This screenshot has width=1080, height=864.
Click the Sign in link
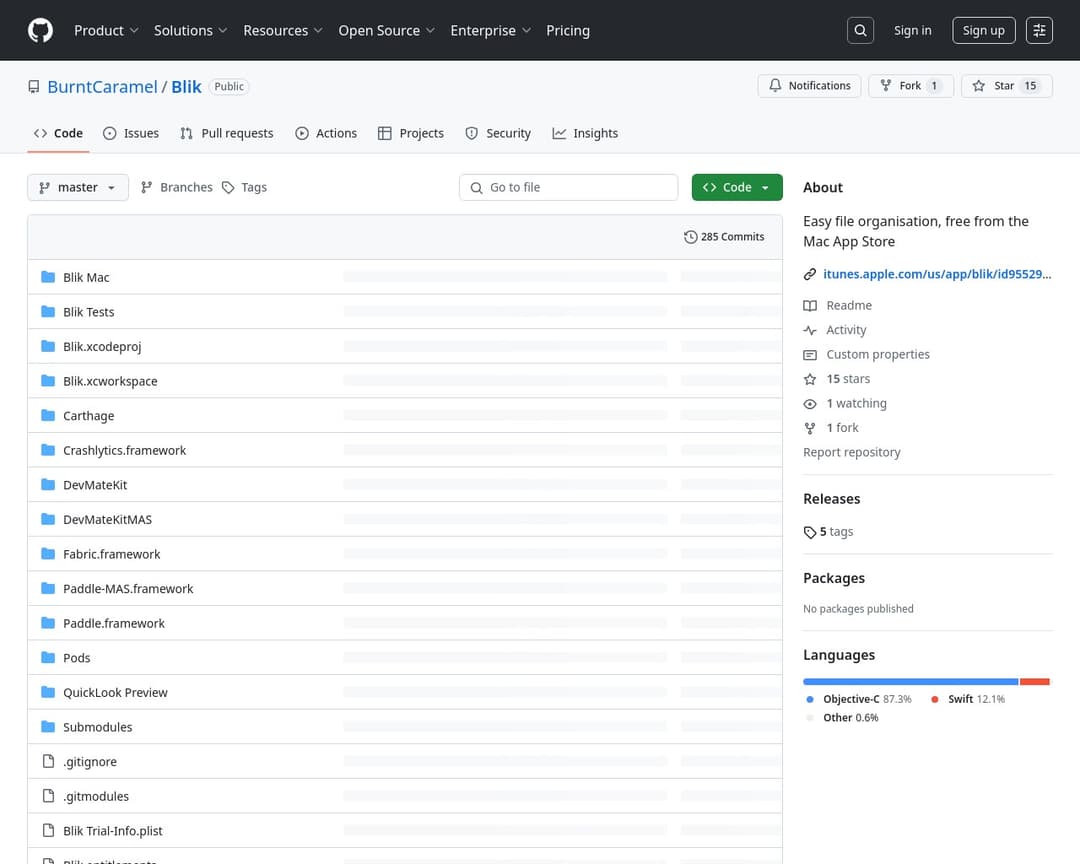pyautogui.click(x=912, y=30)
